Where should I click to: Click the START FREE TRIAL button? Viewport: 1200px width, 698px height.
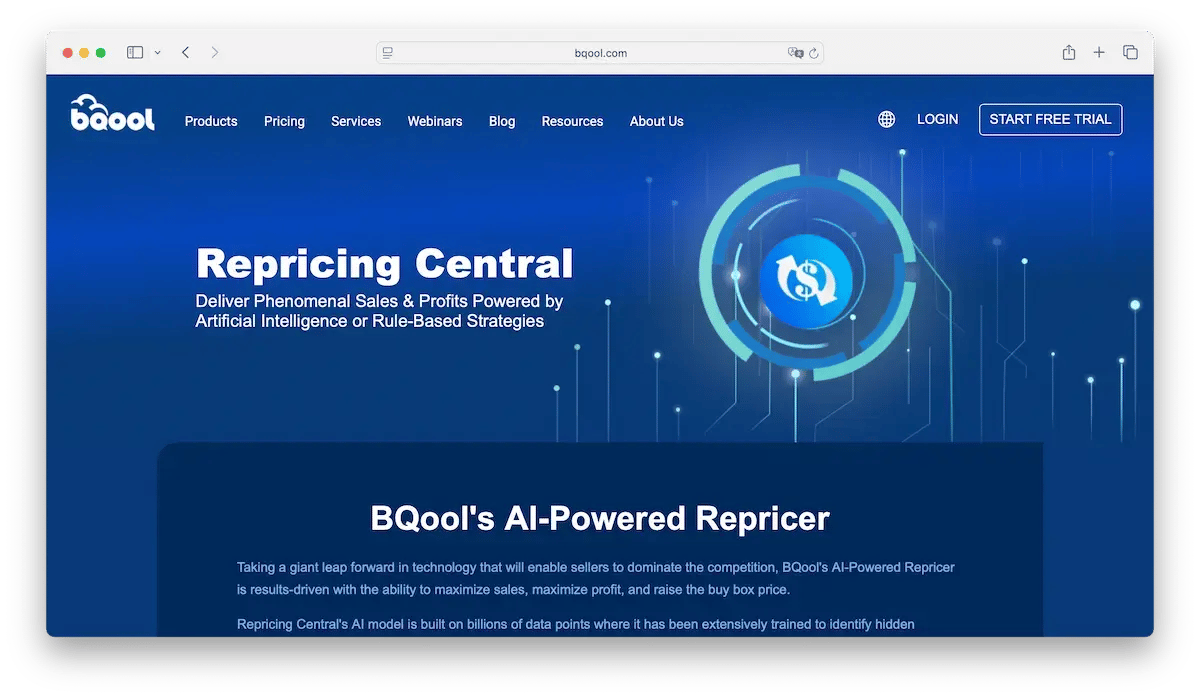(x=1050, y=119)
